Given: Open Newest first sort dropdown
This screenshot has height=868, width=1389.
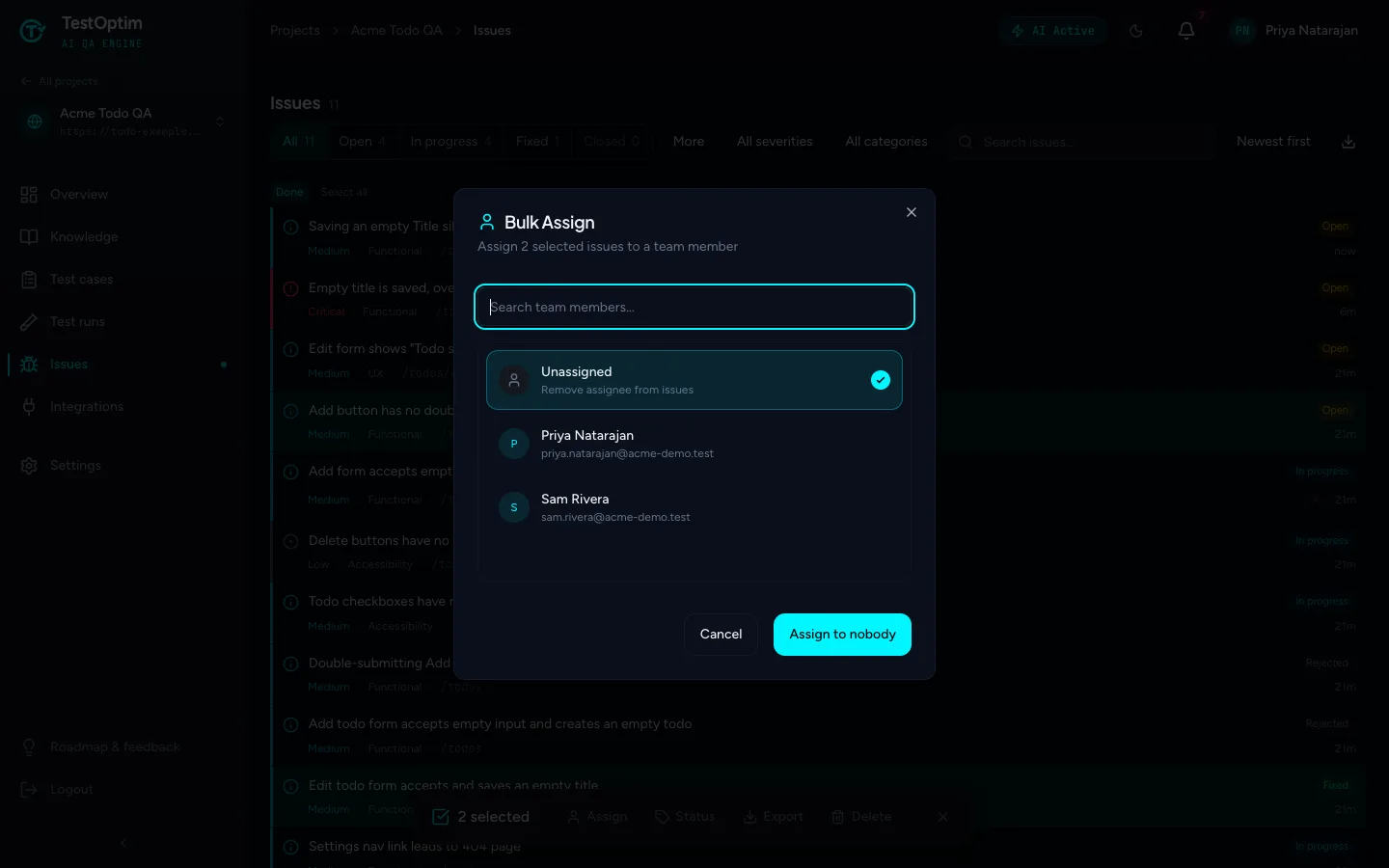Looking at the screenshot, I should tap(1273, 142).
